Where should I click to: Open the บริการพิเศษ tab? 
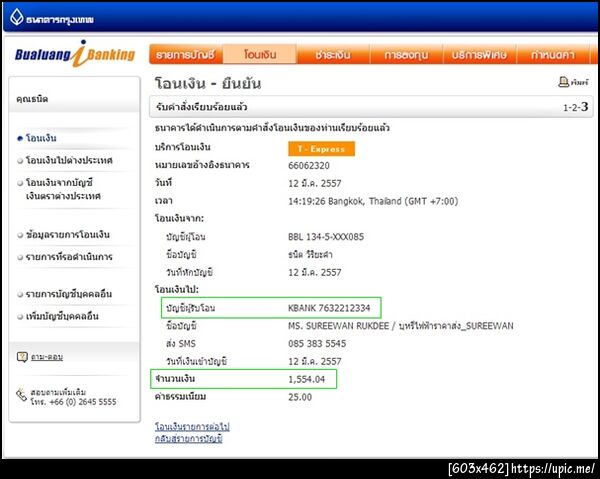(x=479, y=54)
